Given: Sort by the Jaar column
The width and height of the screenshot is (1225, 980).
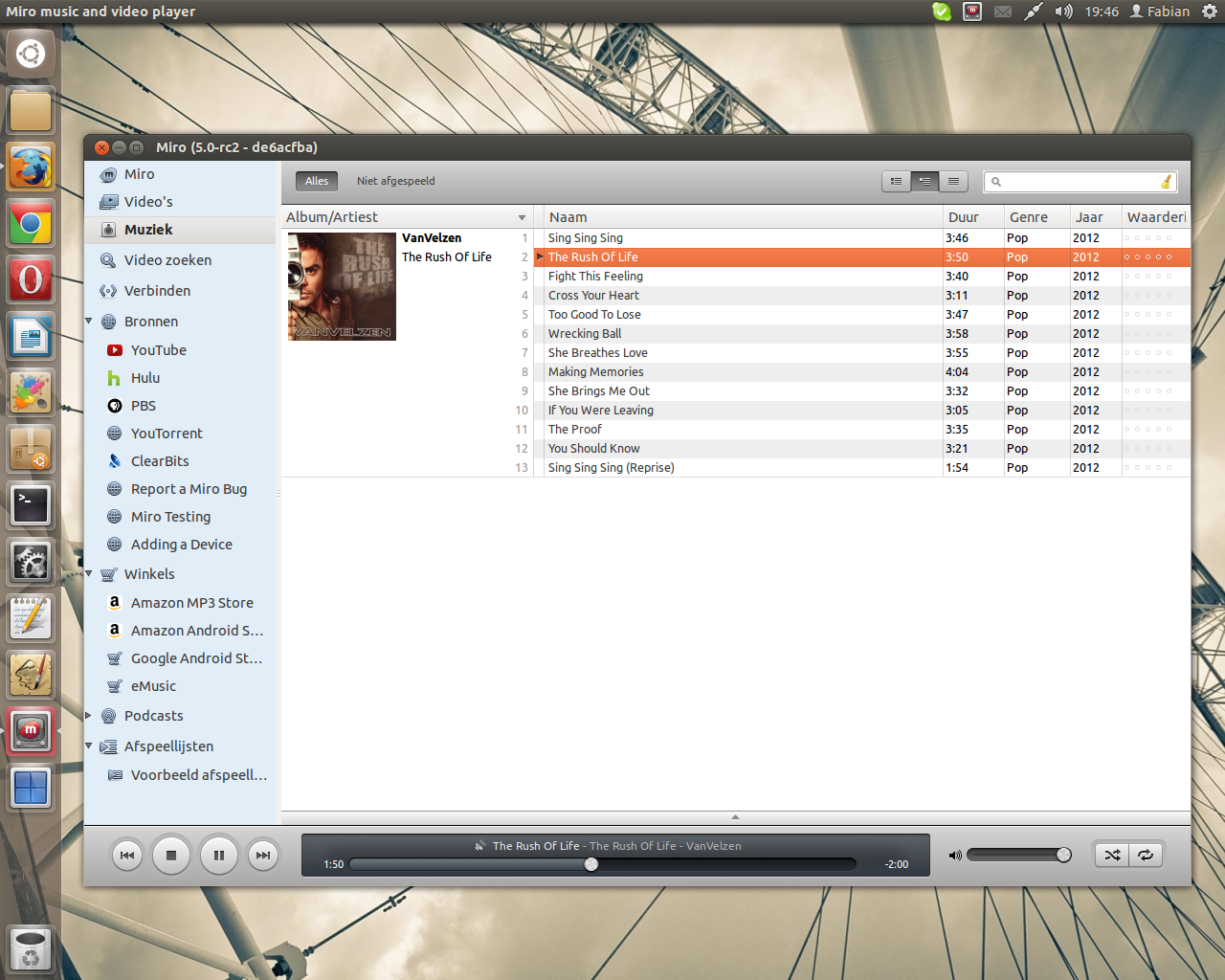Looking at the screenshot, I should 1096,217.
